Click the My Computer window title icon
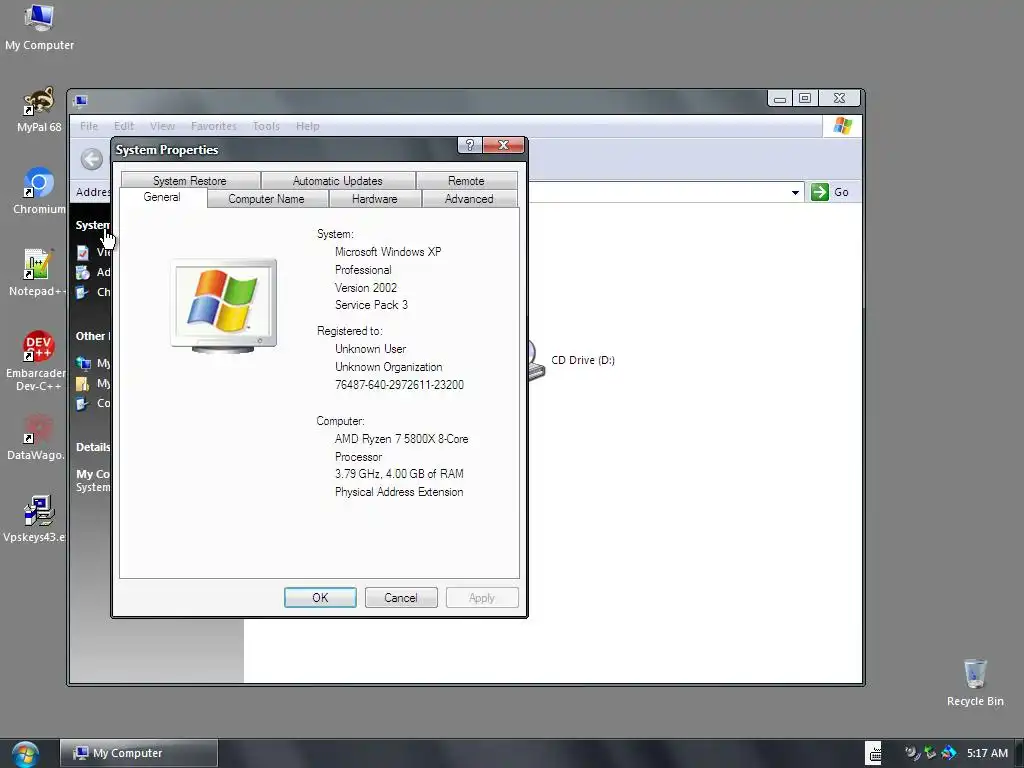 (81, 101)
